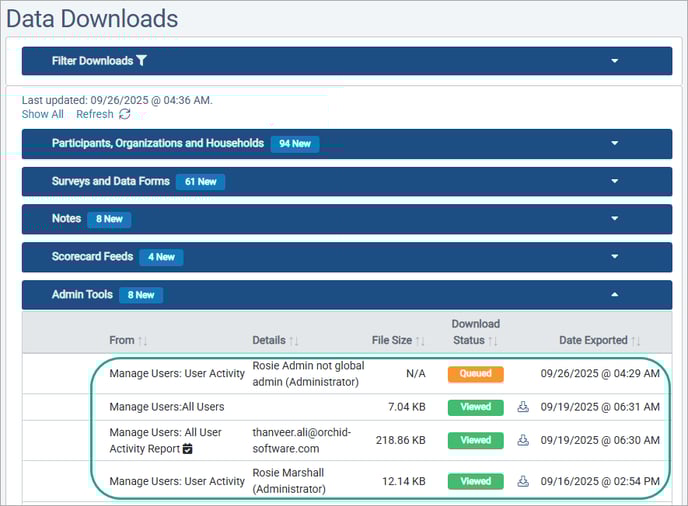Download the 12.14 KB User Activity file
Image resolution: width=688 pixels, height=506 pixels.
click(x=522, y=481)
